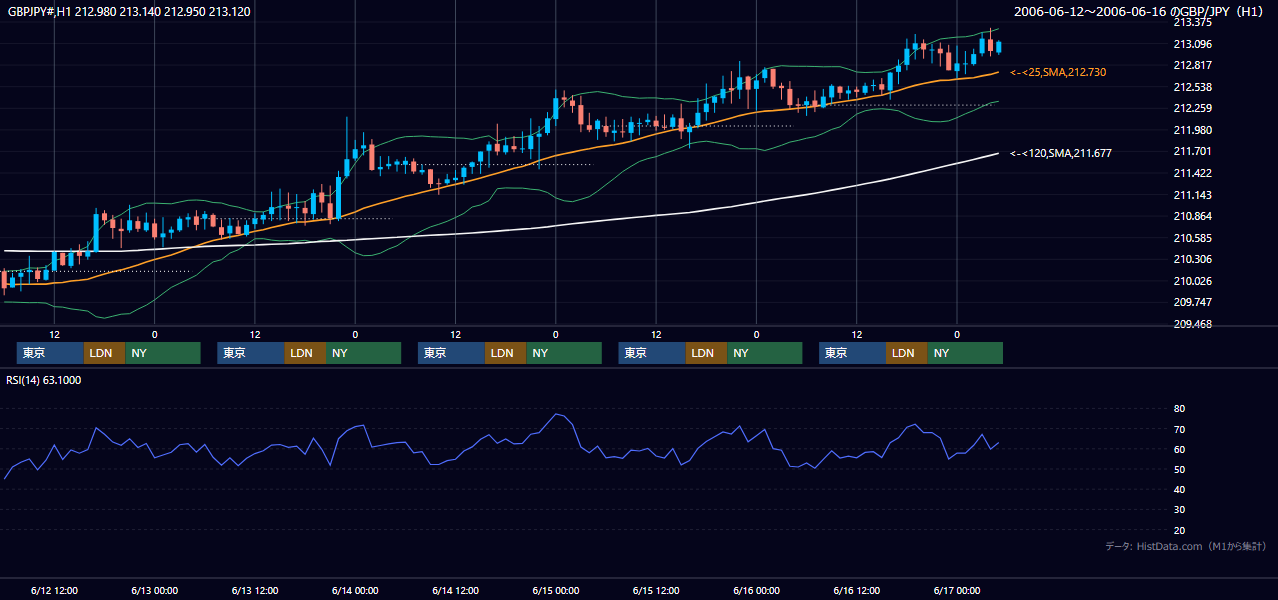Click price axis label 211.701
The width and height of the screenshot is (1278, 600).
coord(1192,151)
